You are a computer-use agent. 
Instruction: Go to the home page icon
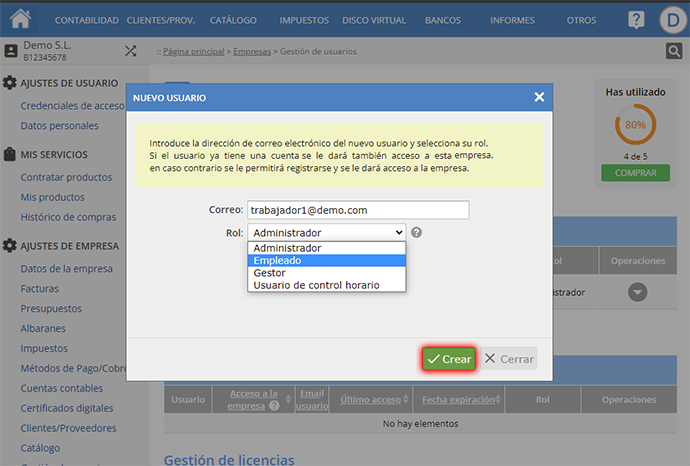[x=21, y=19]
